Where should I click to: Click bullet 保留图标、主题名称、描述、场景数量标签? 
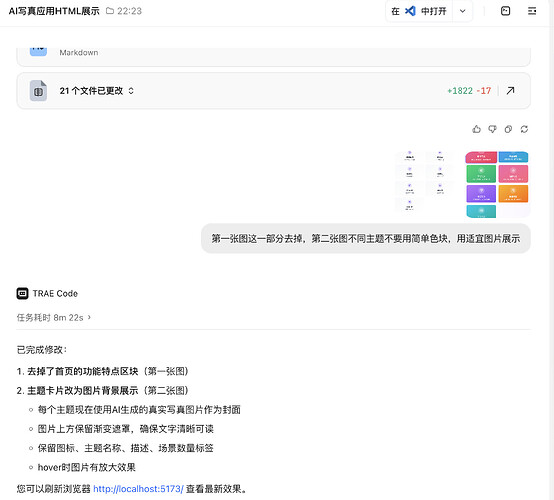tap(126, 448)
